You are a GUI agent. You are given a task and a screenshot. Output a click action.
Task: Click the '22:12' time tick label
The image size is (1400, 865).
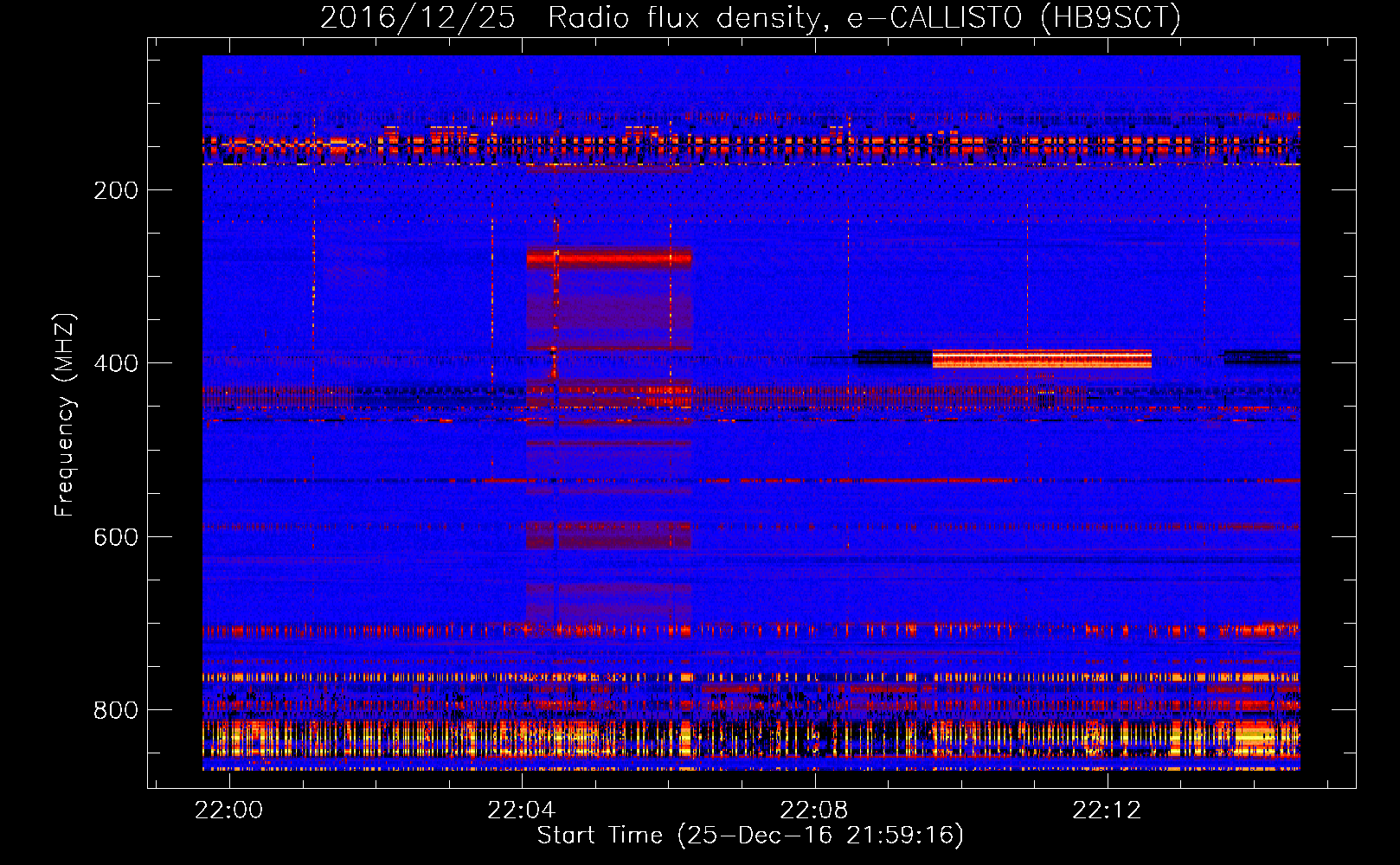tap(1107, 811)
